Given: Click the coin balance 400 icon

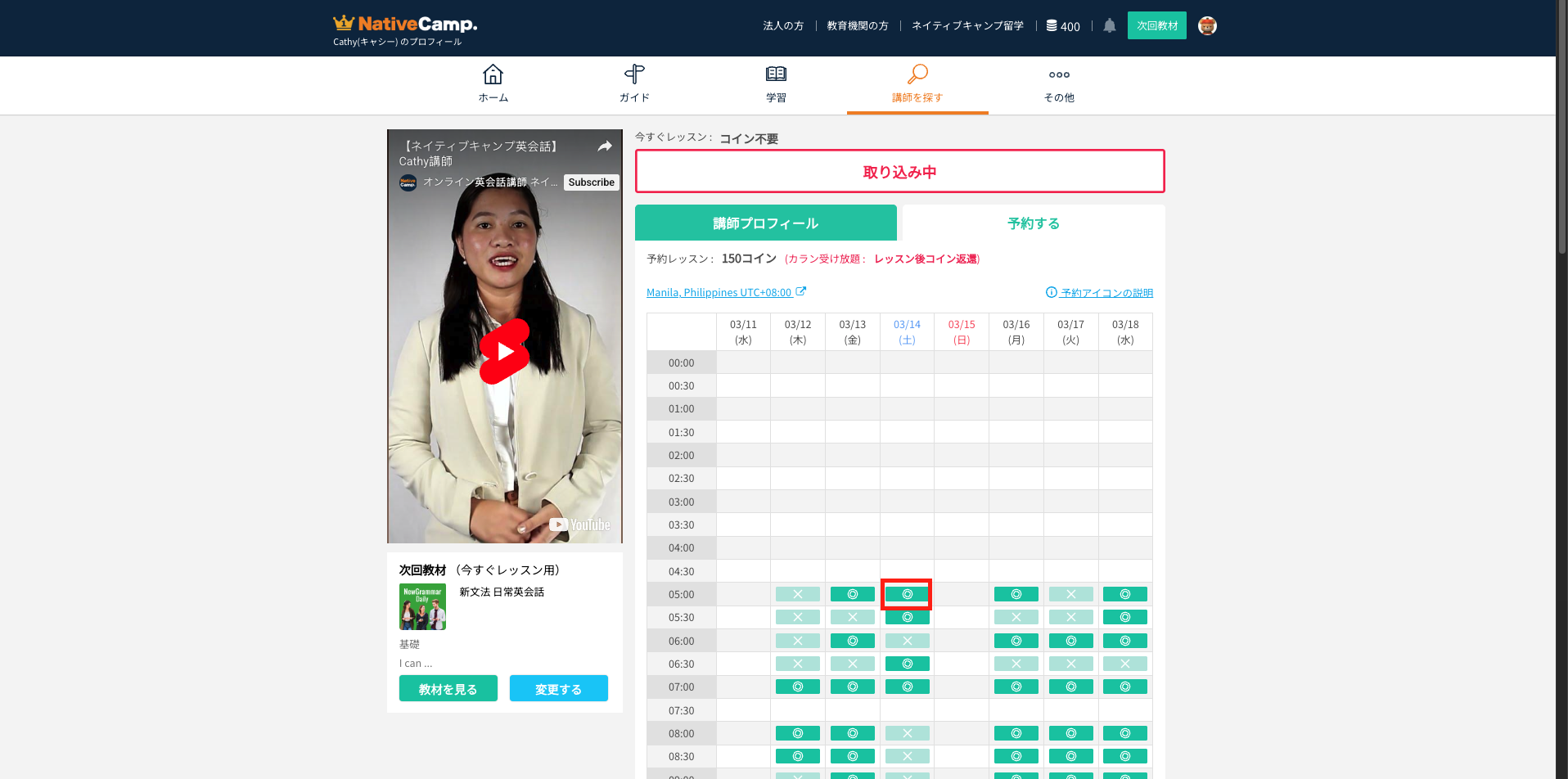Looking at the screenshot, I should (x=1052, y=26).
